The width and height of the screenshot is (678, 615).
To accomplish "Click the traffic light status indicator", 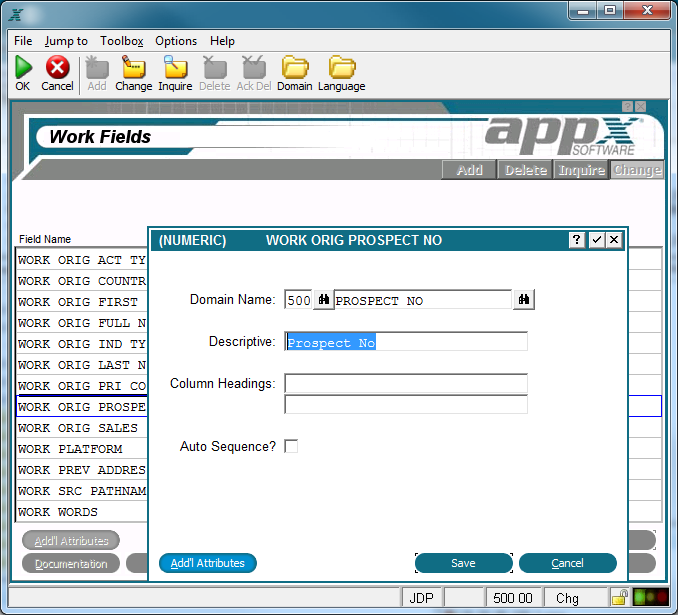I will 650,598.
